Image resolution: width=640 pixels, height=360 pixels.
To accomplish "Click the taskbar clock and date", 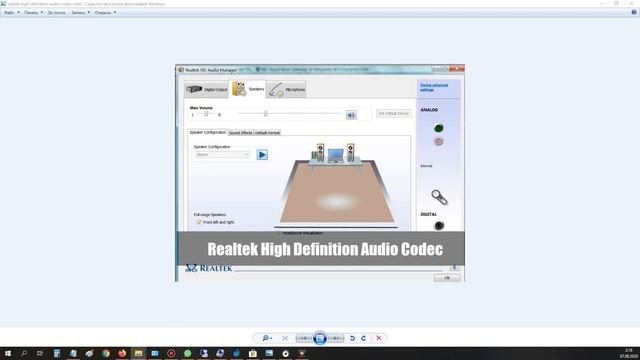I will click(629, 353).
